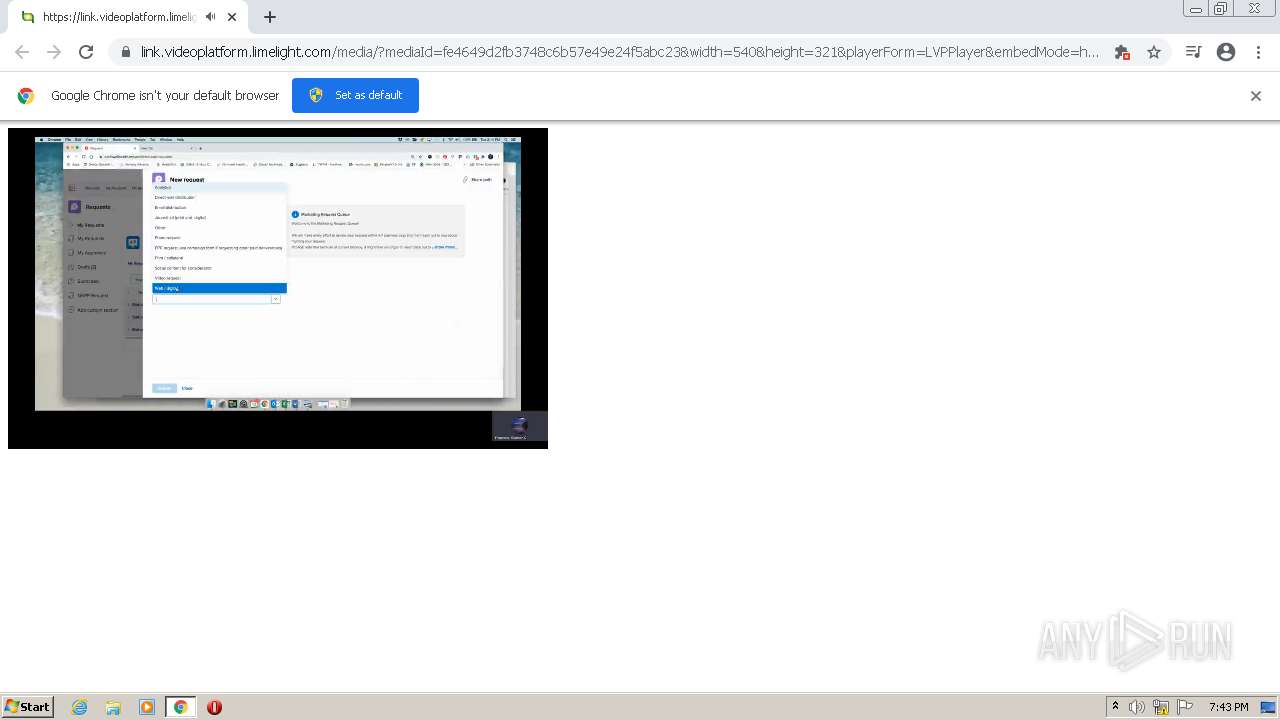Reload the current page

pos(86,52)
